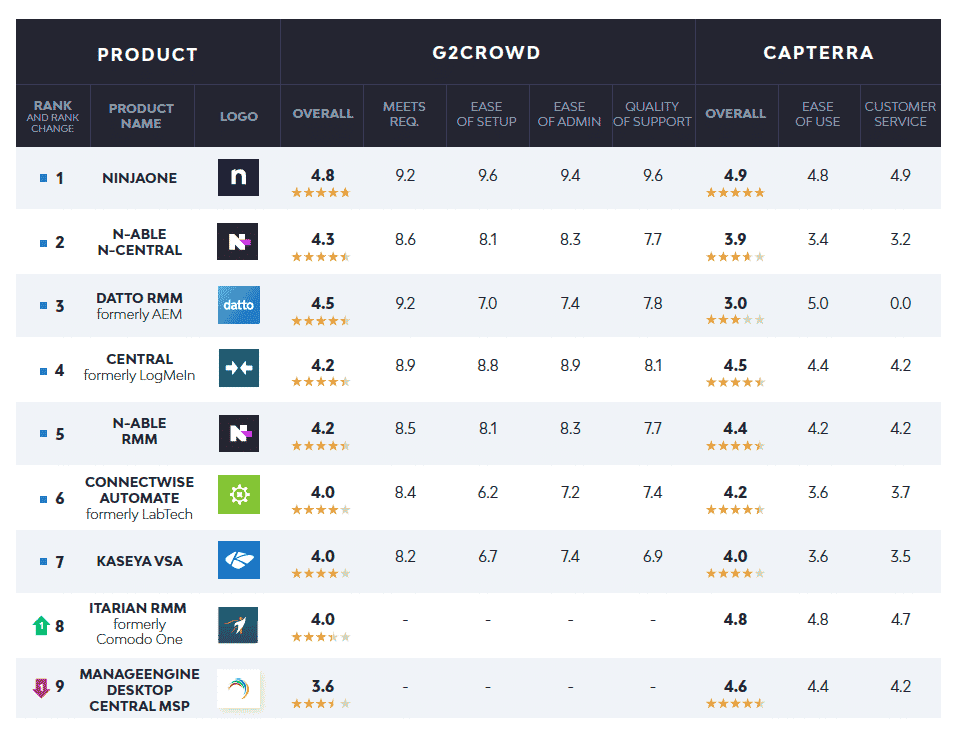Click the G2CROWD group header
The width and height of the screenshot is (960, 739).
click(x=487, y=53)
